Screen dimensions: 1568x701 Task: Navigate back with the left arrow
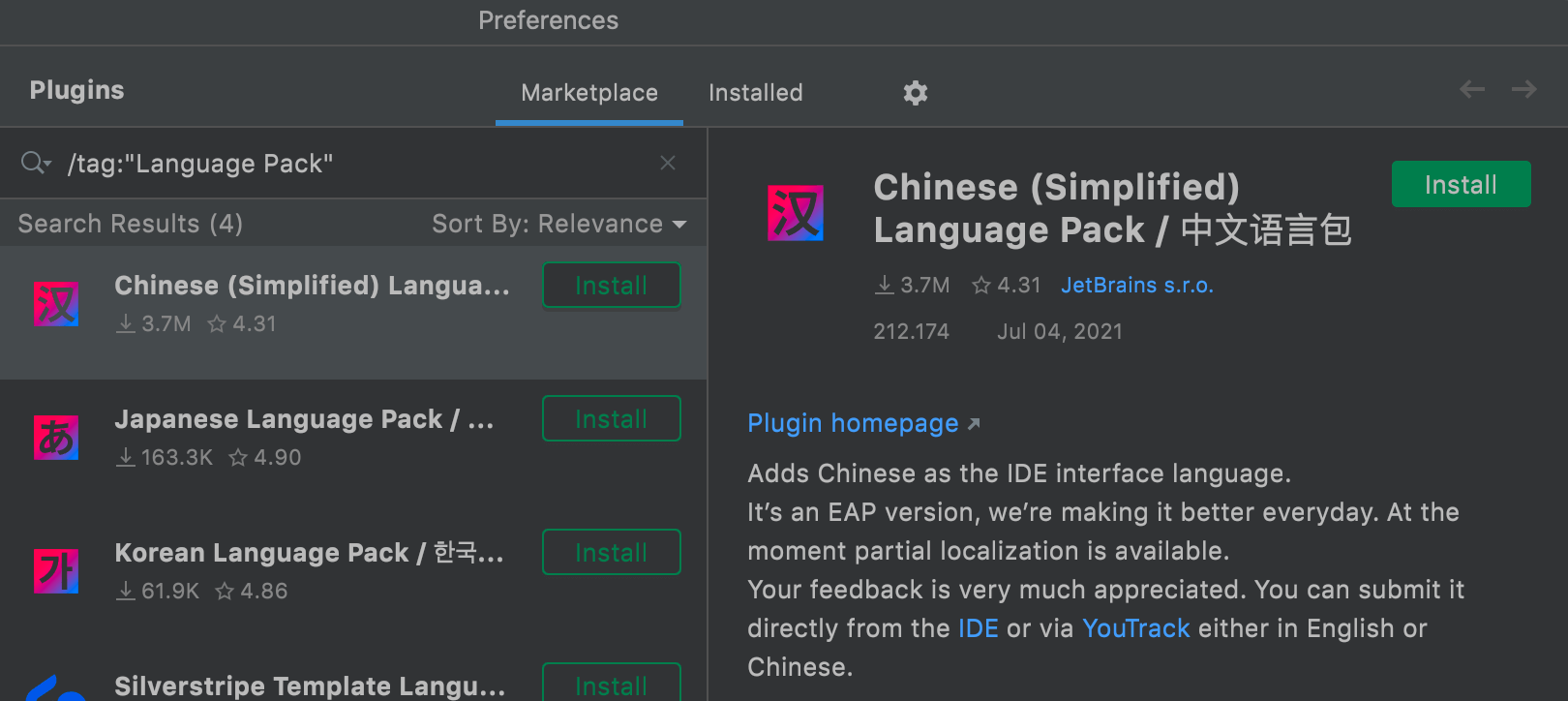(x=1472, y=89)
